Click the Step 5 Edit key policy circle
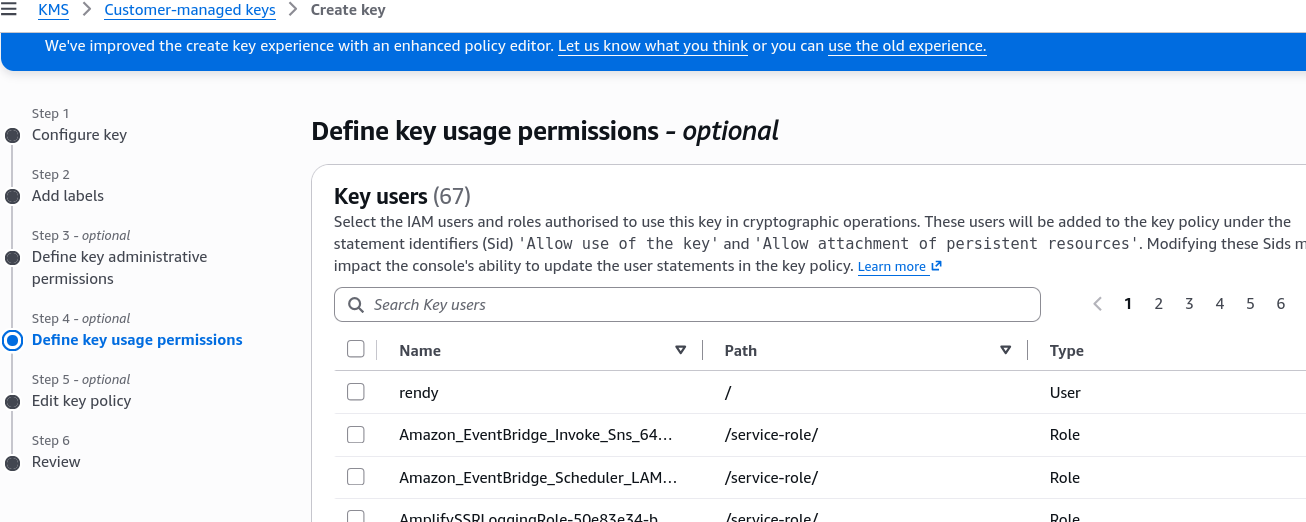The height and width of the screenshot is (522, 1306). 12,401
